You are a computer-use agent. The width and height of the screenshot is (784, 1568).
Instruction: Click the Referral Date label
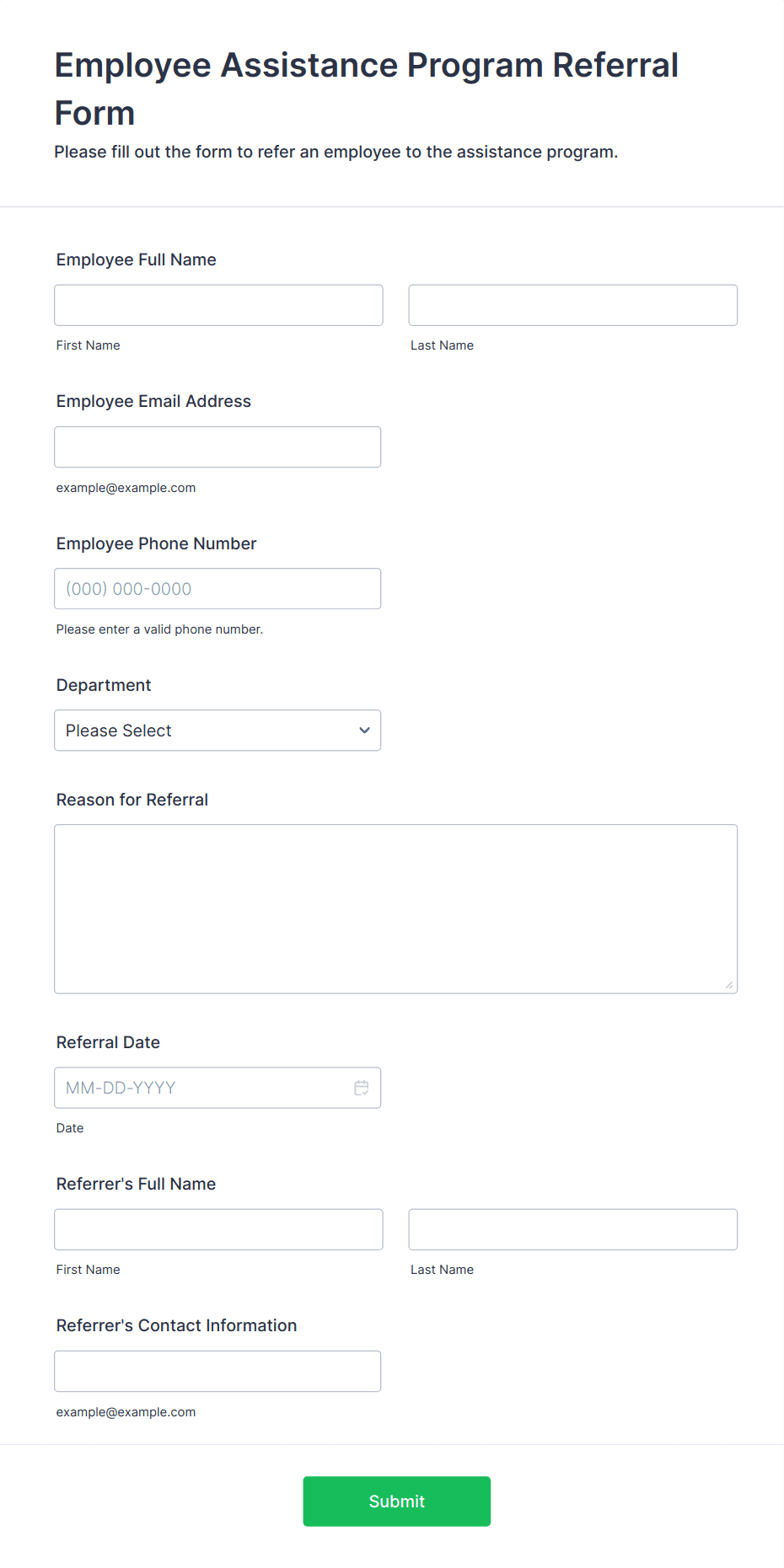point(108,1042)
